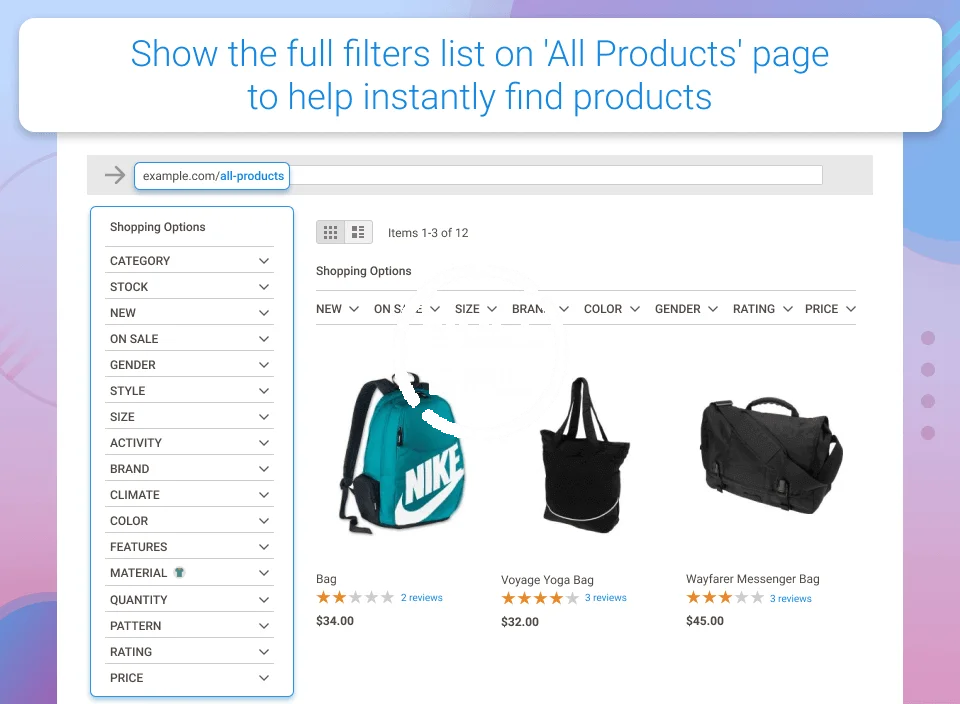Click the Nike backpack product image
960x704 pixels.
[x=401, y=454]
